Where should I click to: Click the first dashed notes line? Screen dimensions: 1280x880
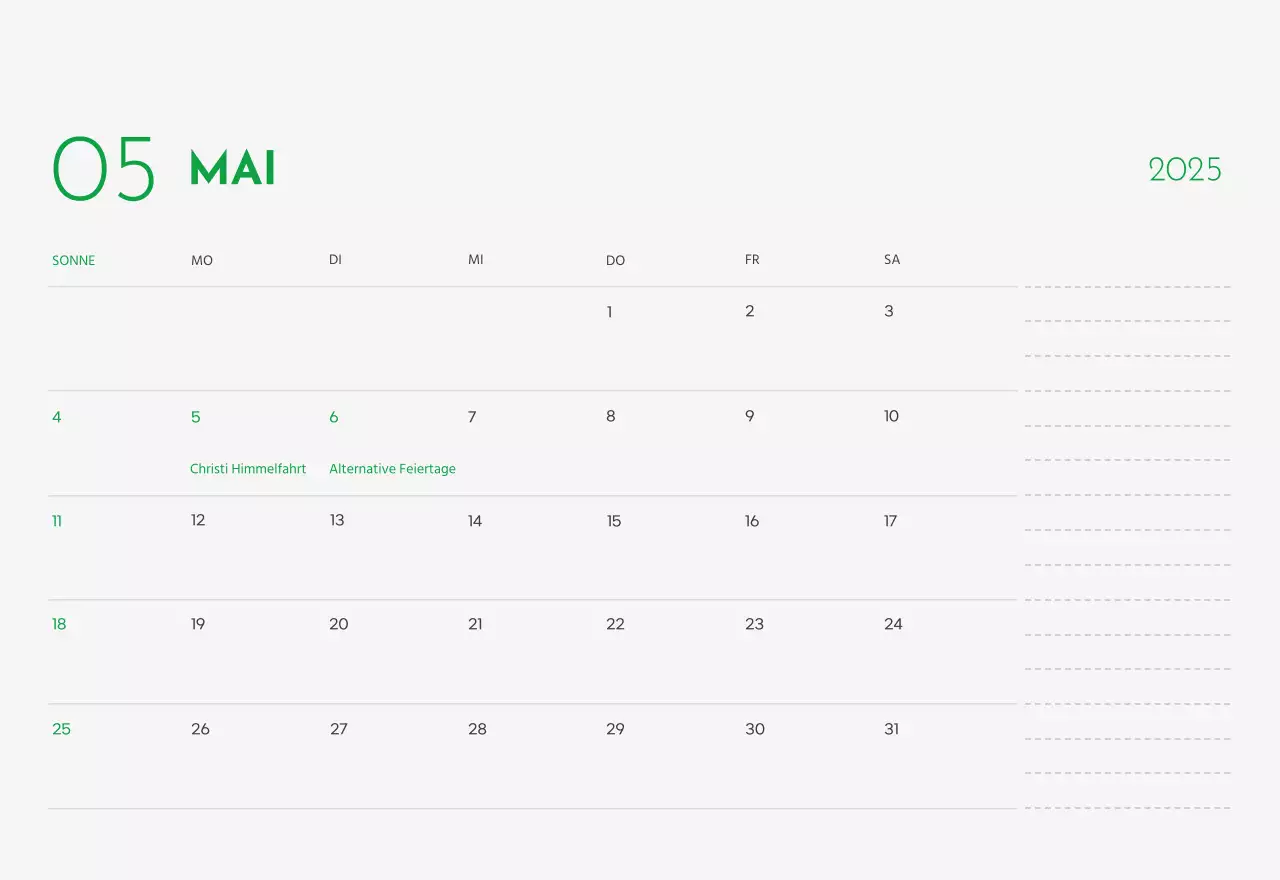[1127, 287]
